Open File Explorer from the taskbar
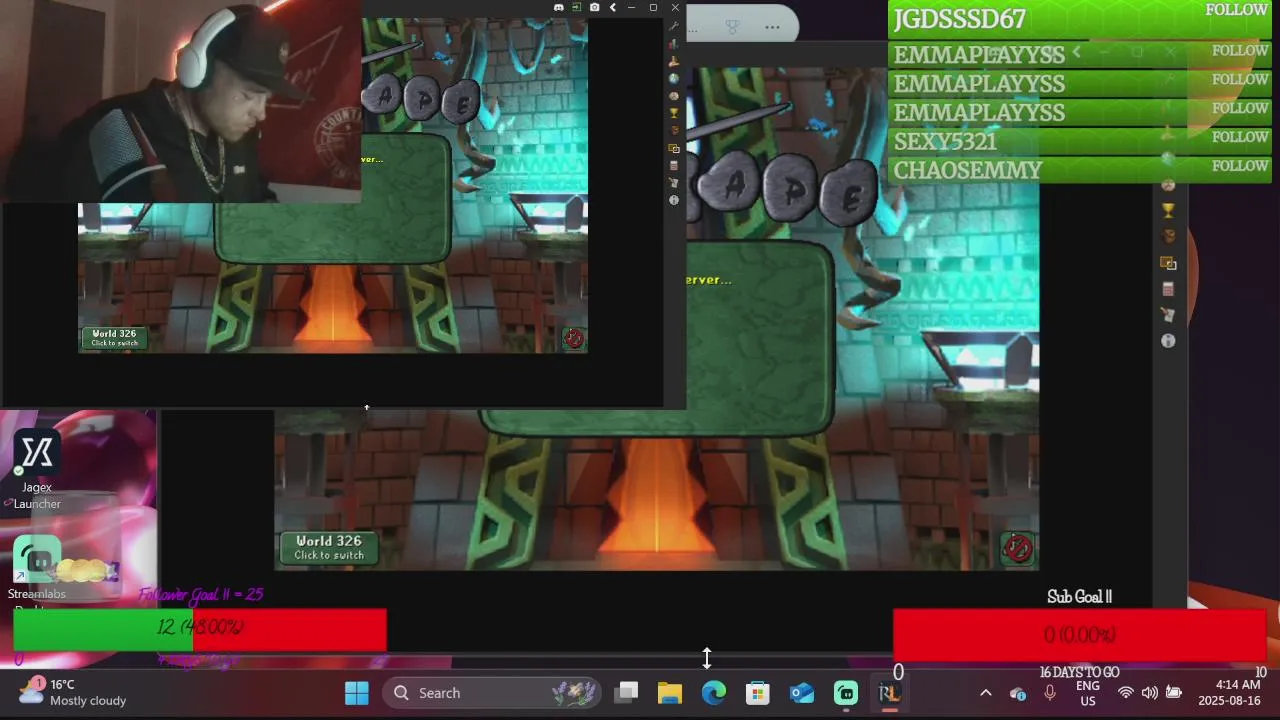The height and width of the screenshot is (720, 1280). point(670,693)
